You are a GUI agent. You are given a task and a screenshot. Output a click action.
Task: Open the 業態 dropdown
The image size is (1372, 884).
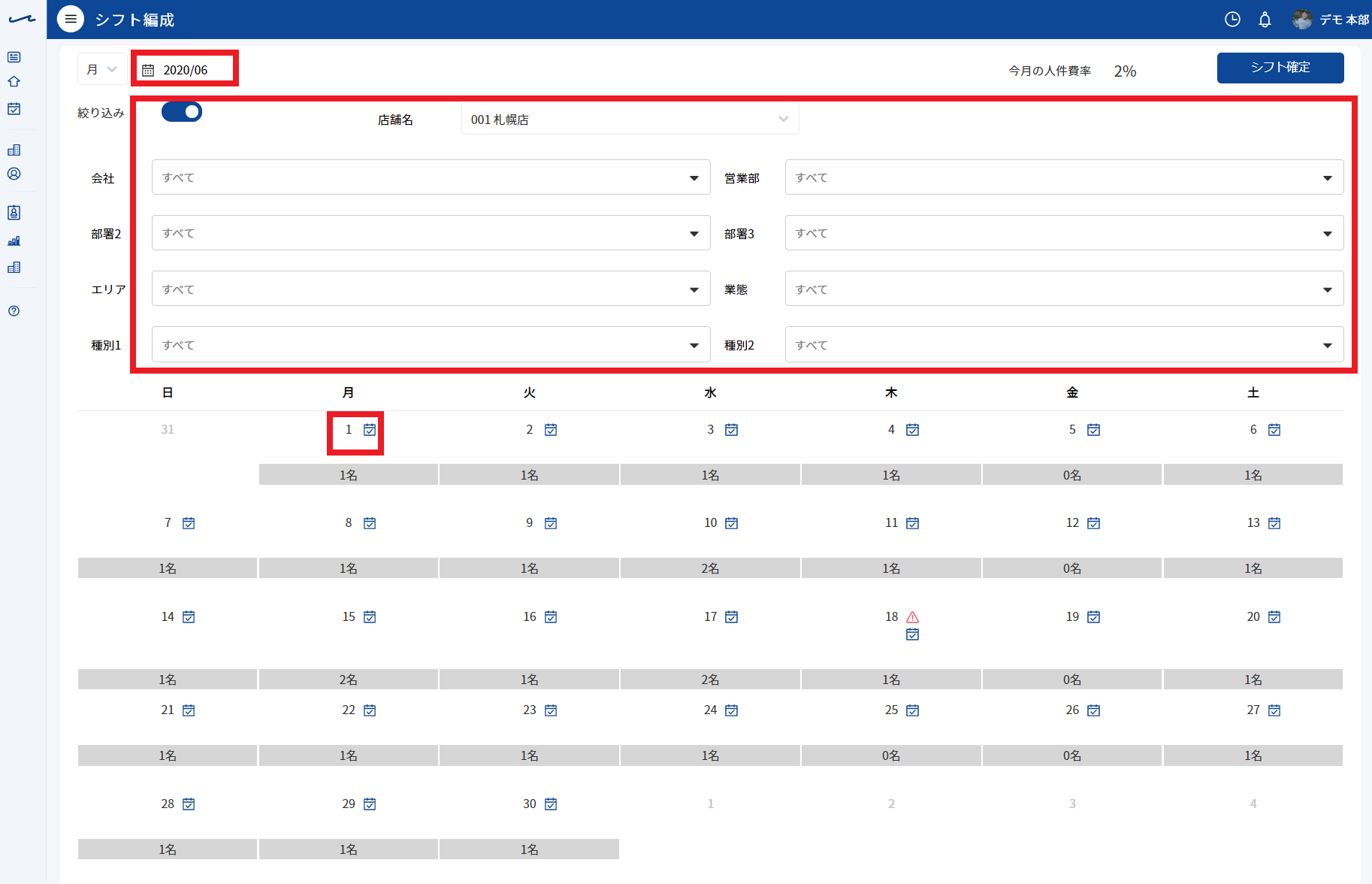(1064, 289)
